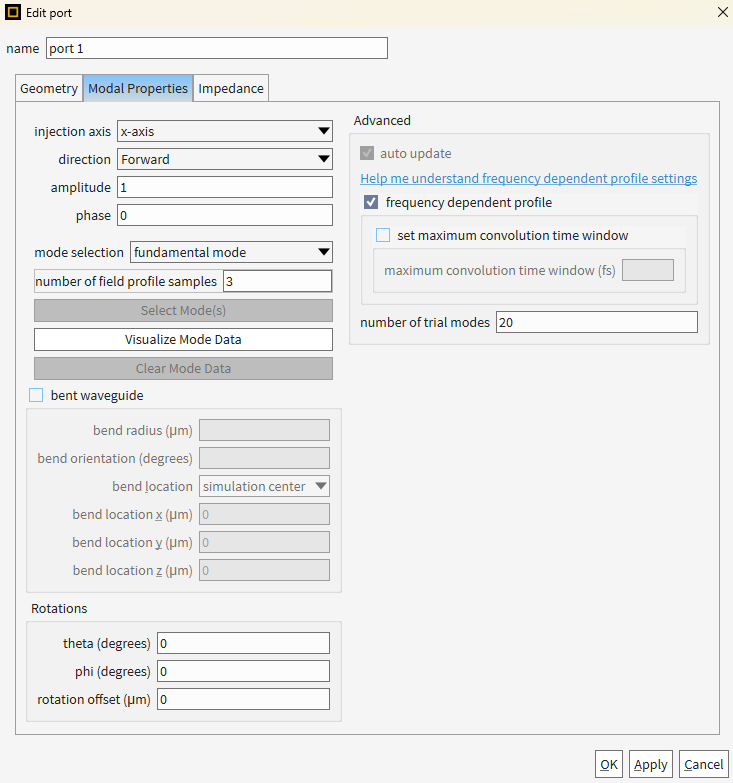Confirm with the OK button
Screen dimensions: 733x783
(609, 764)
